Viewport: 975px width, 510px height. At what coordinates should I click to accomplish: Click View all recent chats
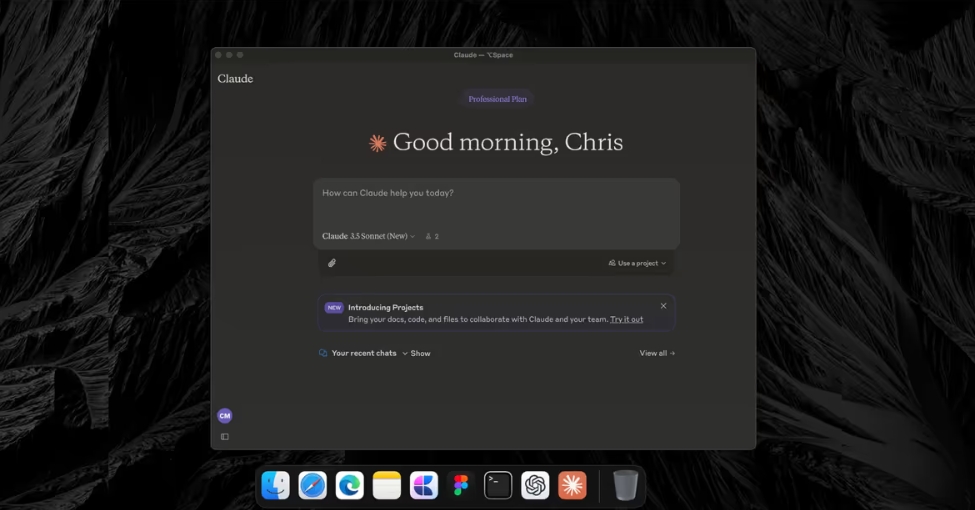pyautogui.click(x=657, y=353)
